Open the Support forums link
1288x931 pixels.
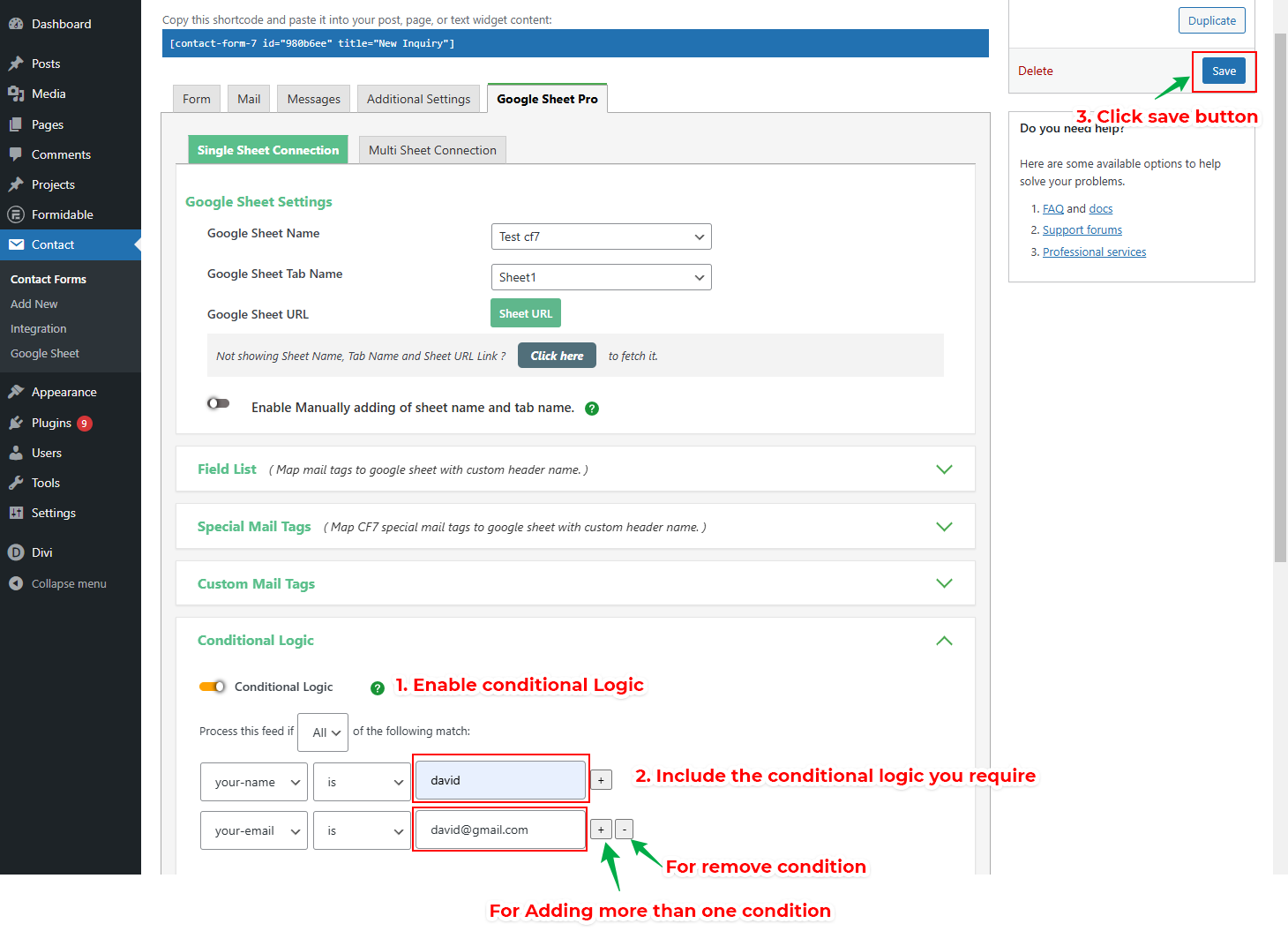click(1082, 230)
